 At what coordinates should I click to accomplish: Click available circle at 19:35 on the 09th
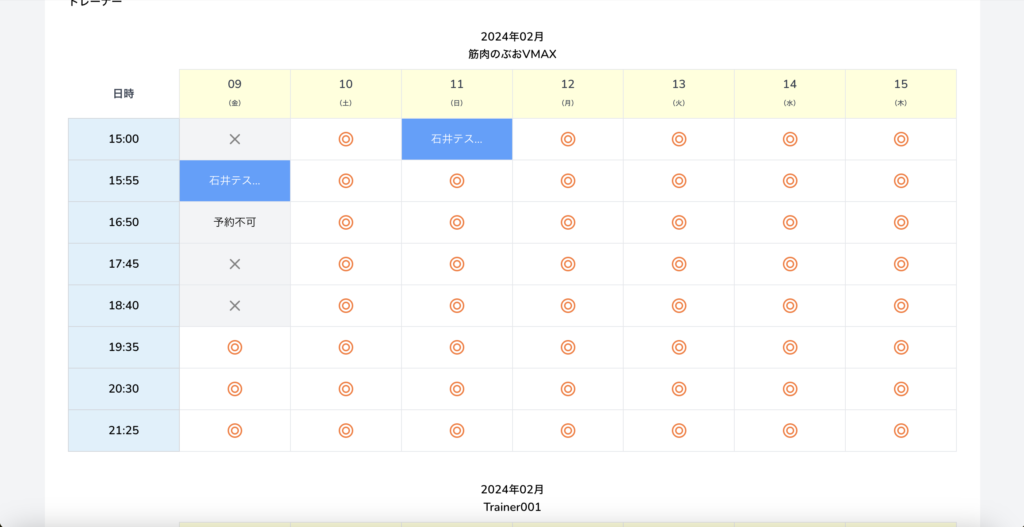[235, 347]
